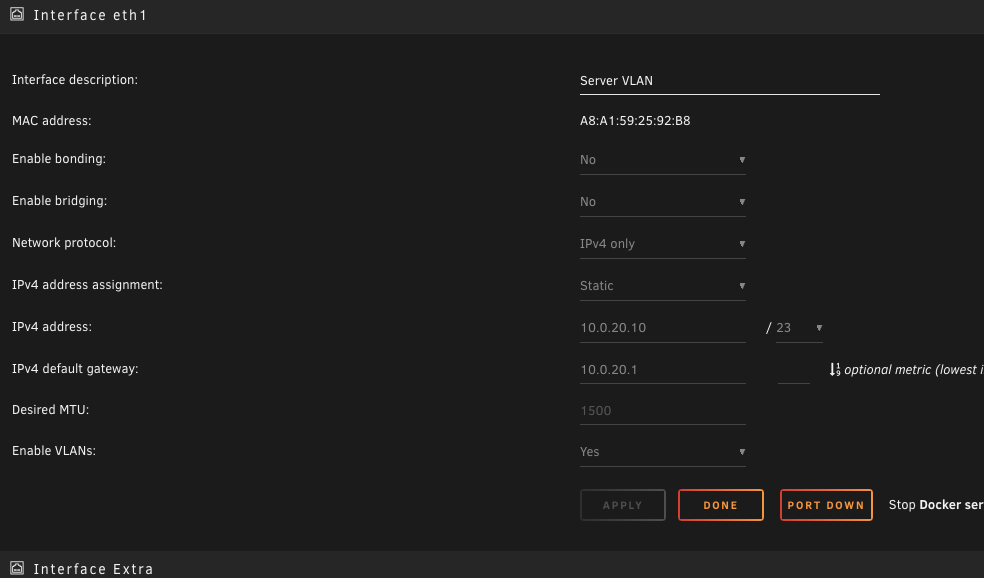Screen dimensions: 984x578
Task: Open the subnet mask /23 dropdown
Action: pos(799,328)
